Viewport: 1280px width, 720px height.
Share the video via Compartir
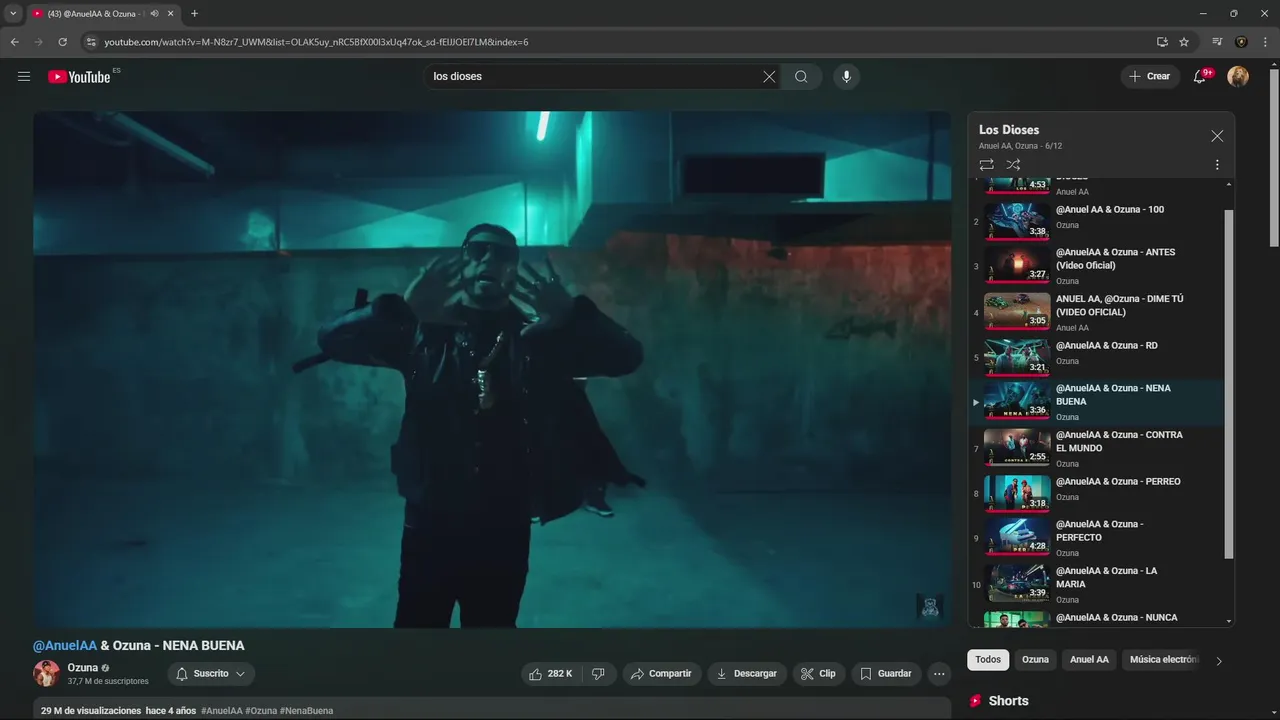[x=661, y=674]
